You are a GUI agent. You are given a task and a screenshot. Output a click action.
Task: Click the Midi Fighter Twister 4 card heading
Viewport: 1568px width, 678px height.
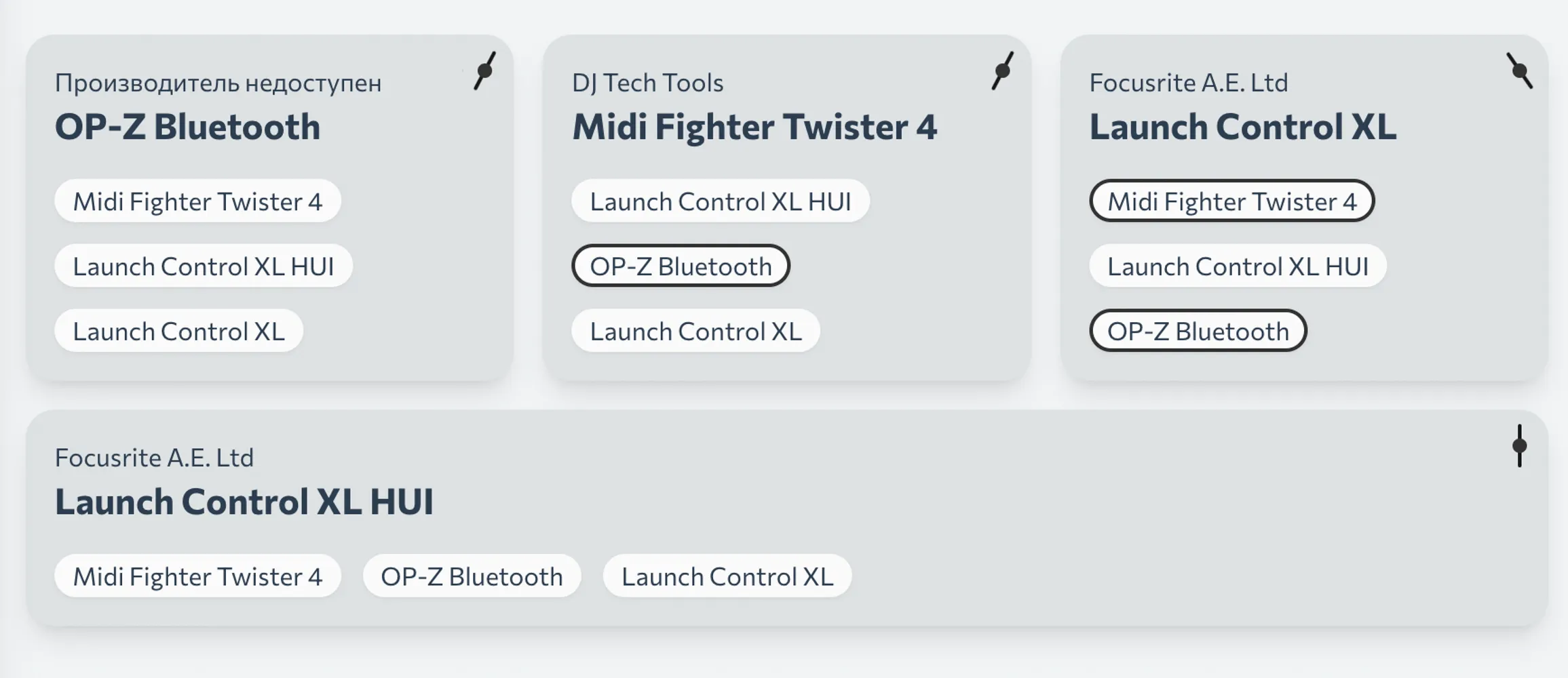pyautogui.click(x=754, y=126)
